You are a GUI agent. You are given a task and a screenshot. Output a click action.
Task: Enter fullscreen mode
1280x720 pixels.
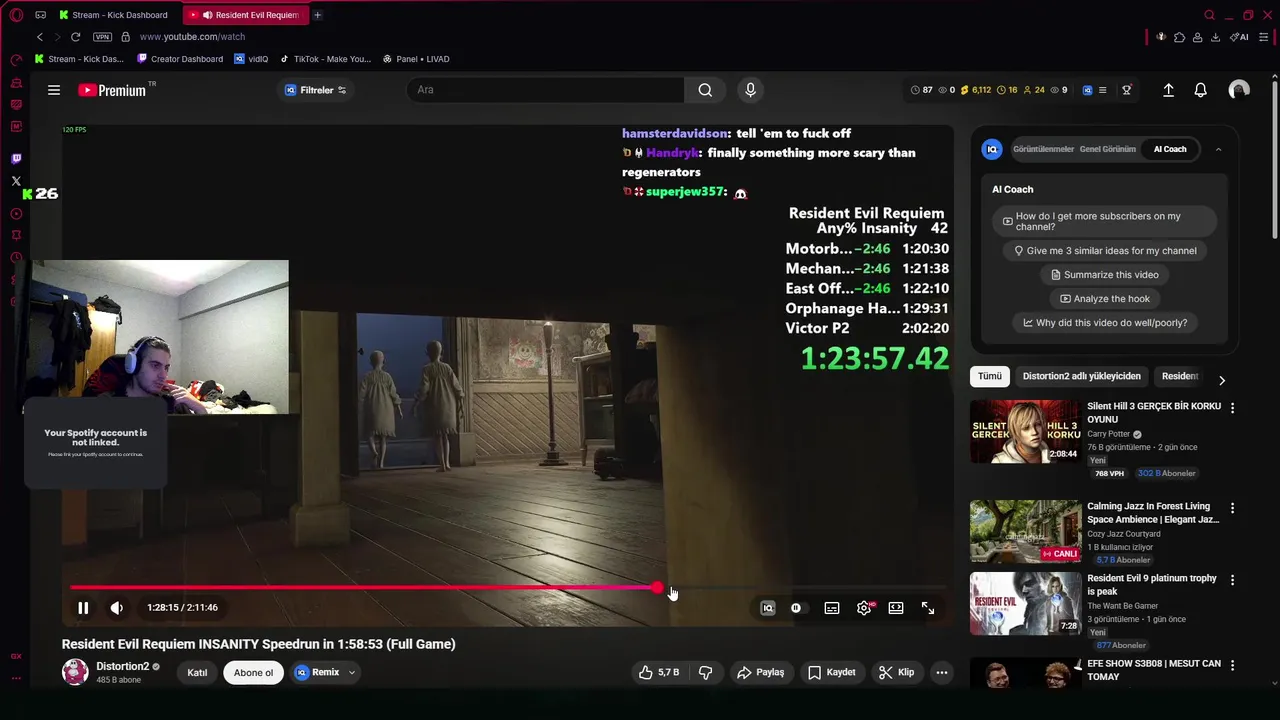pyautogui.click(x=928, y=607)
